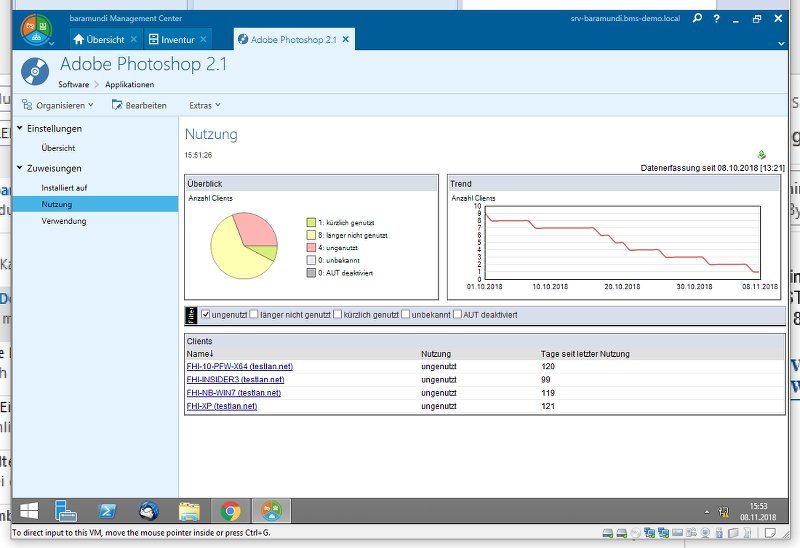
Task: Close the Adobe Photoshop 2.1 tab
Action: (346, 39)
